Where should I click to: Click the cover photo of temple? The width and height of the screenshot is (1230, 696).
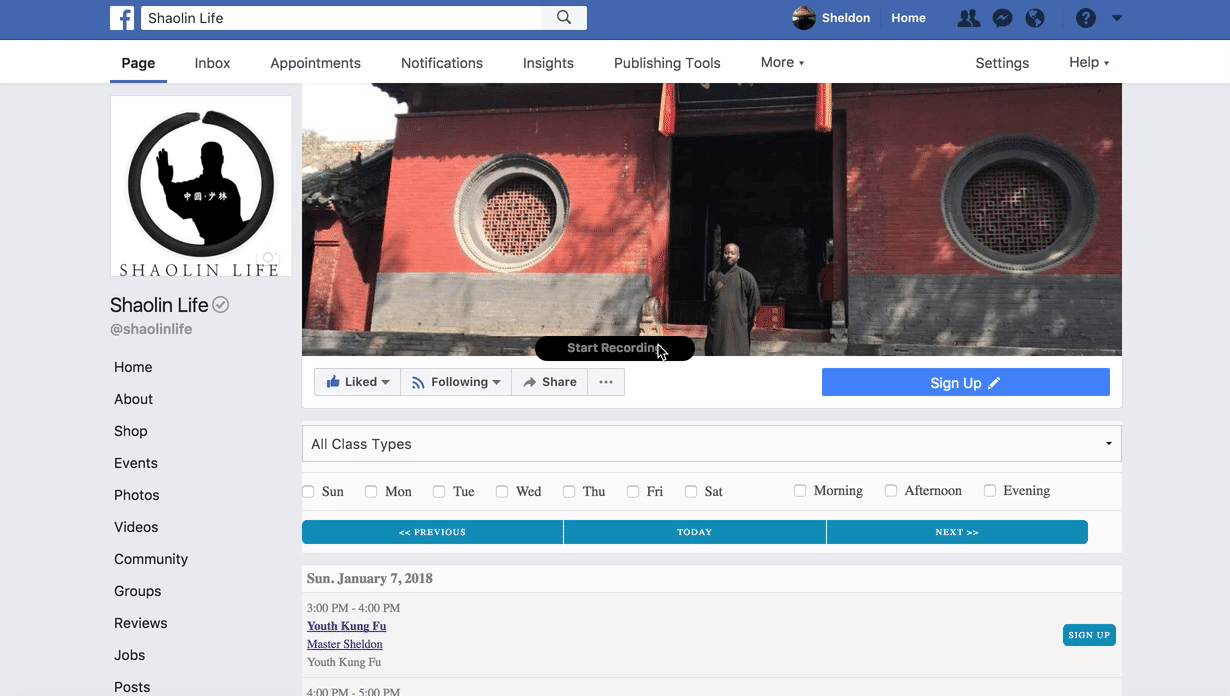tap(712, 219)
